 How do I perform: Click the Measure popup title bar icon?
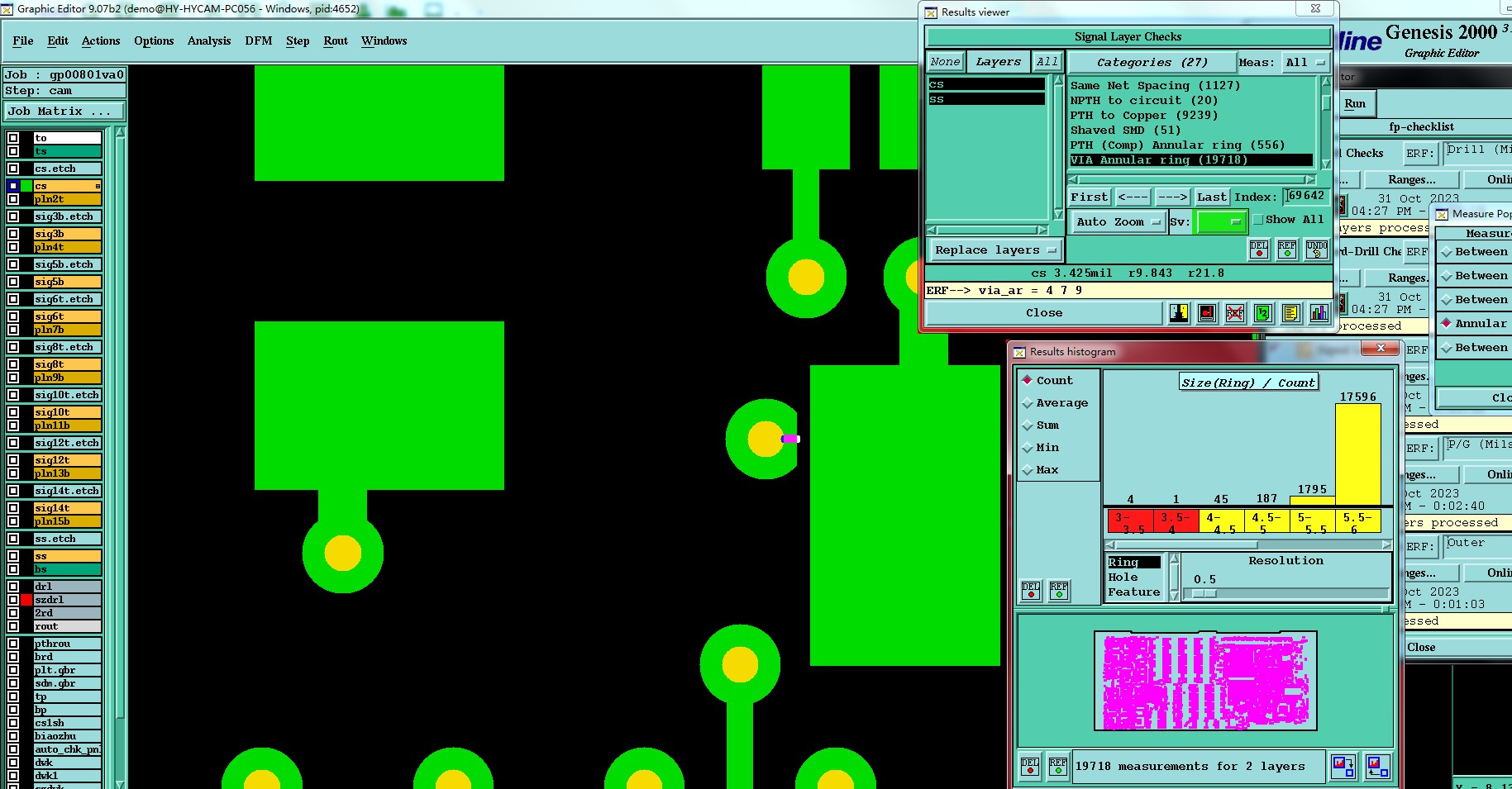point(1442,214)
